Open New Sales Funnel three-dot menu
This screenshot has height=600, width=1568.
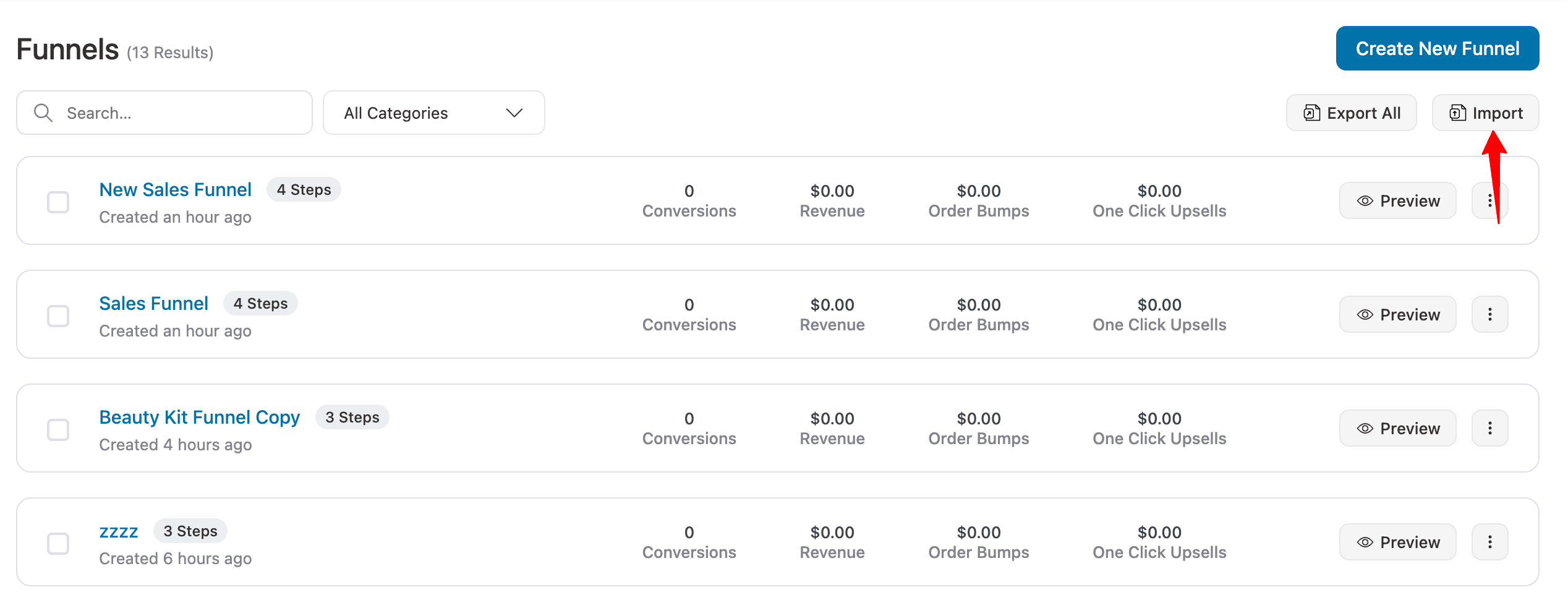(x=1489, y=200)
